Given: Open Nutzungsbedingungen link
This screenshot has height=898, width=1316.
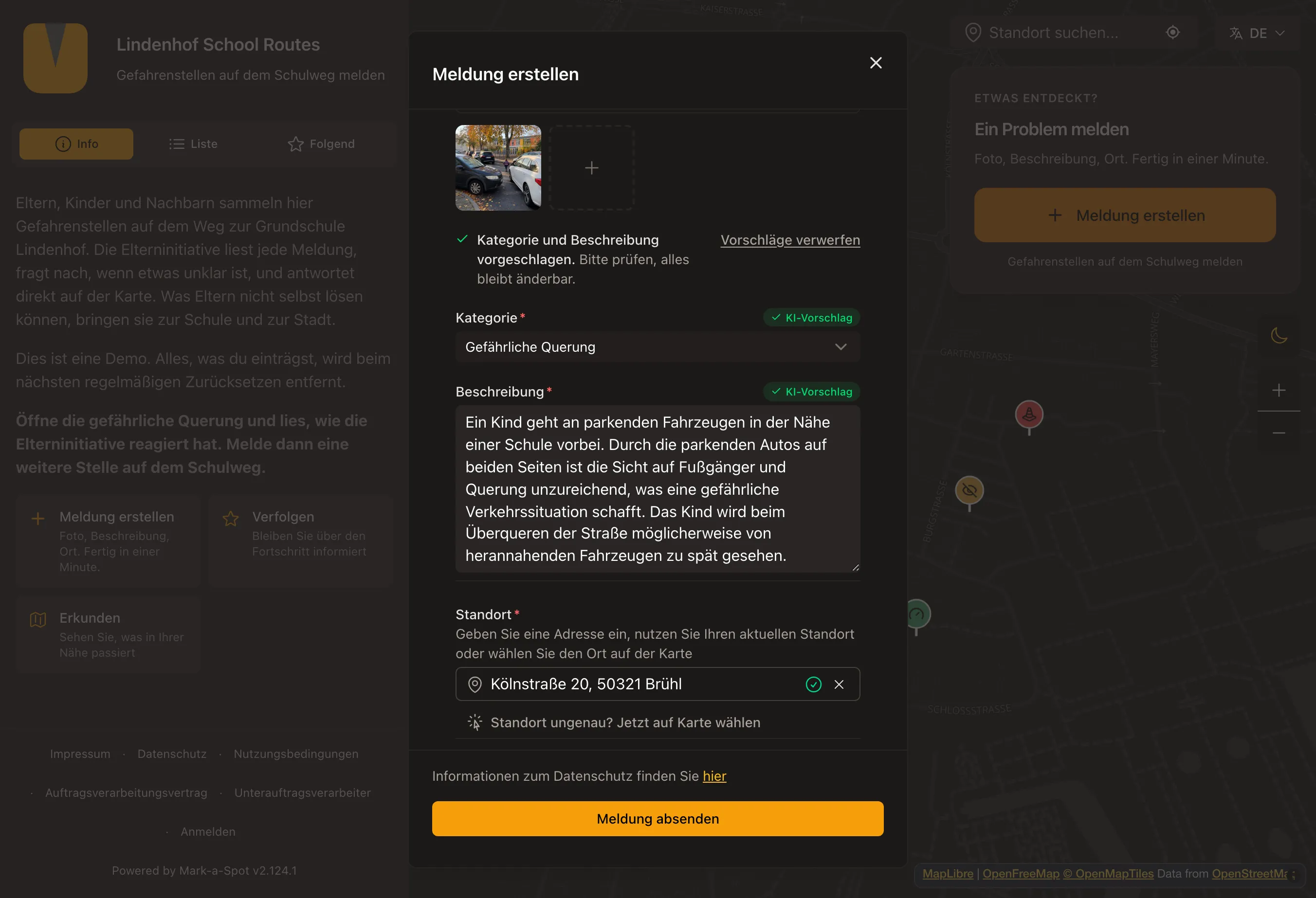Looking at the screenshot, I should (x=296, y=754).
